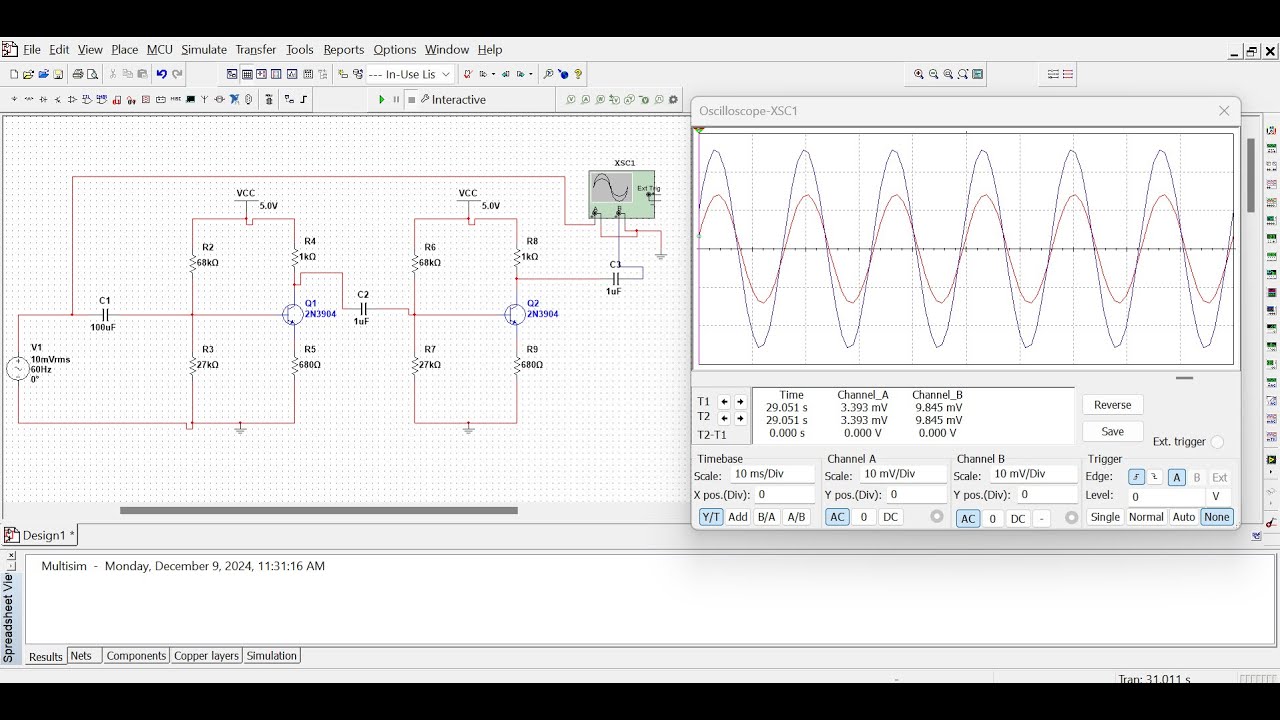Image resolution: width=1280 pixels, height=720 pixels.
Task: Stop the simulation with the square button
Action: pyautogui.click(x=411, y=100)
